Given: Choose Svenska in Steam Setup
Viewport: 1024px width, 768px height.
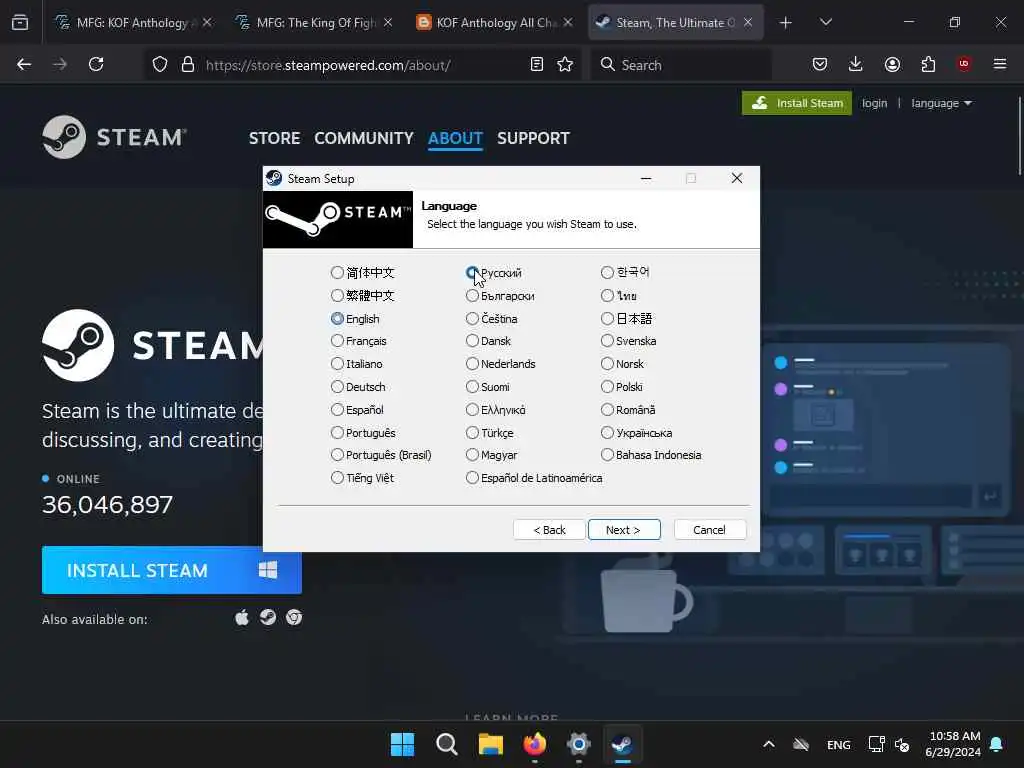Looking at the screenshot, I should 607,341.
